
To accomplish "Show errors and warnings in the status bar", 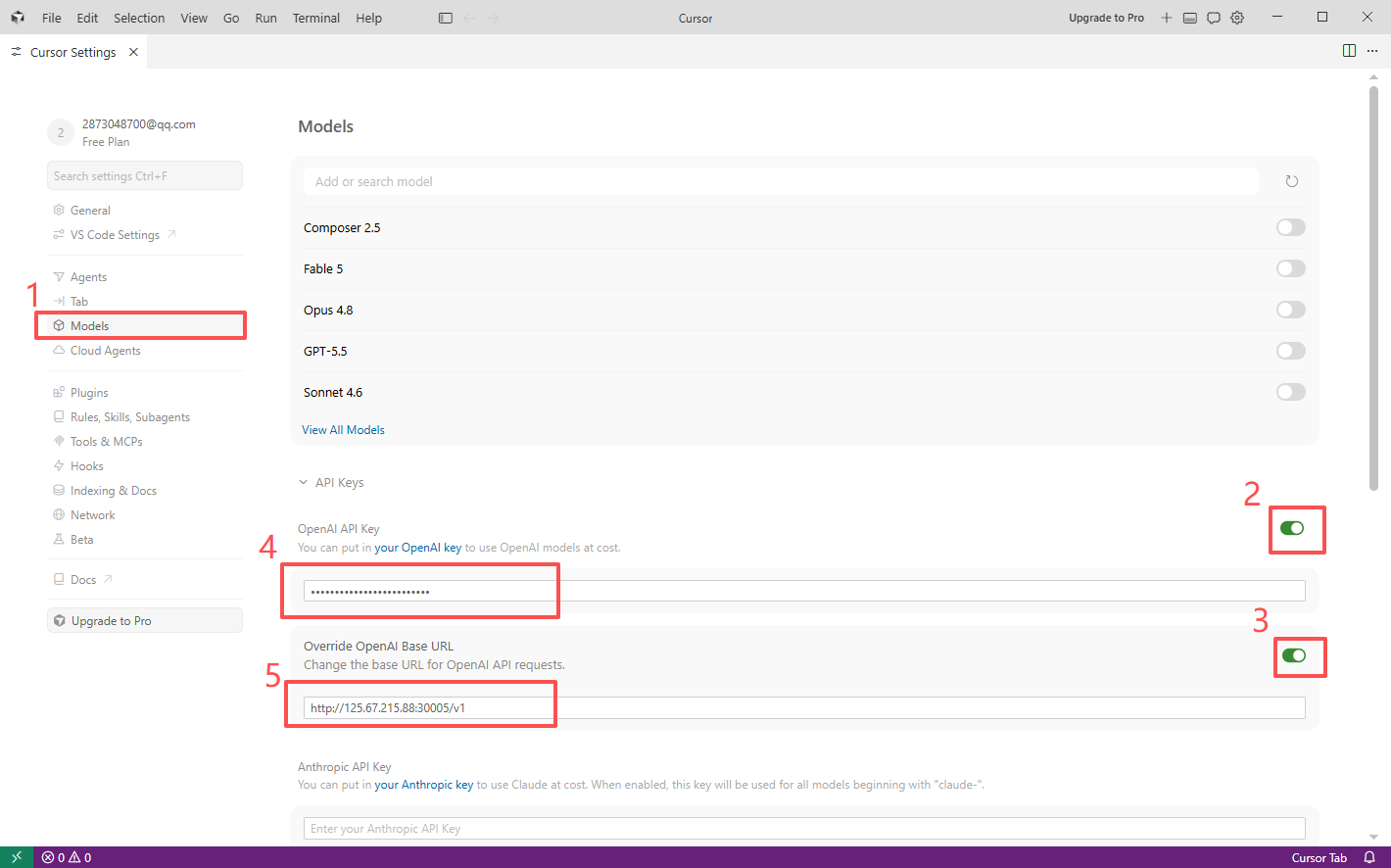I will (x=67, y=857).
